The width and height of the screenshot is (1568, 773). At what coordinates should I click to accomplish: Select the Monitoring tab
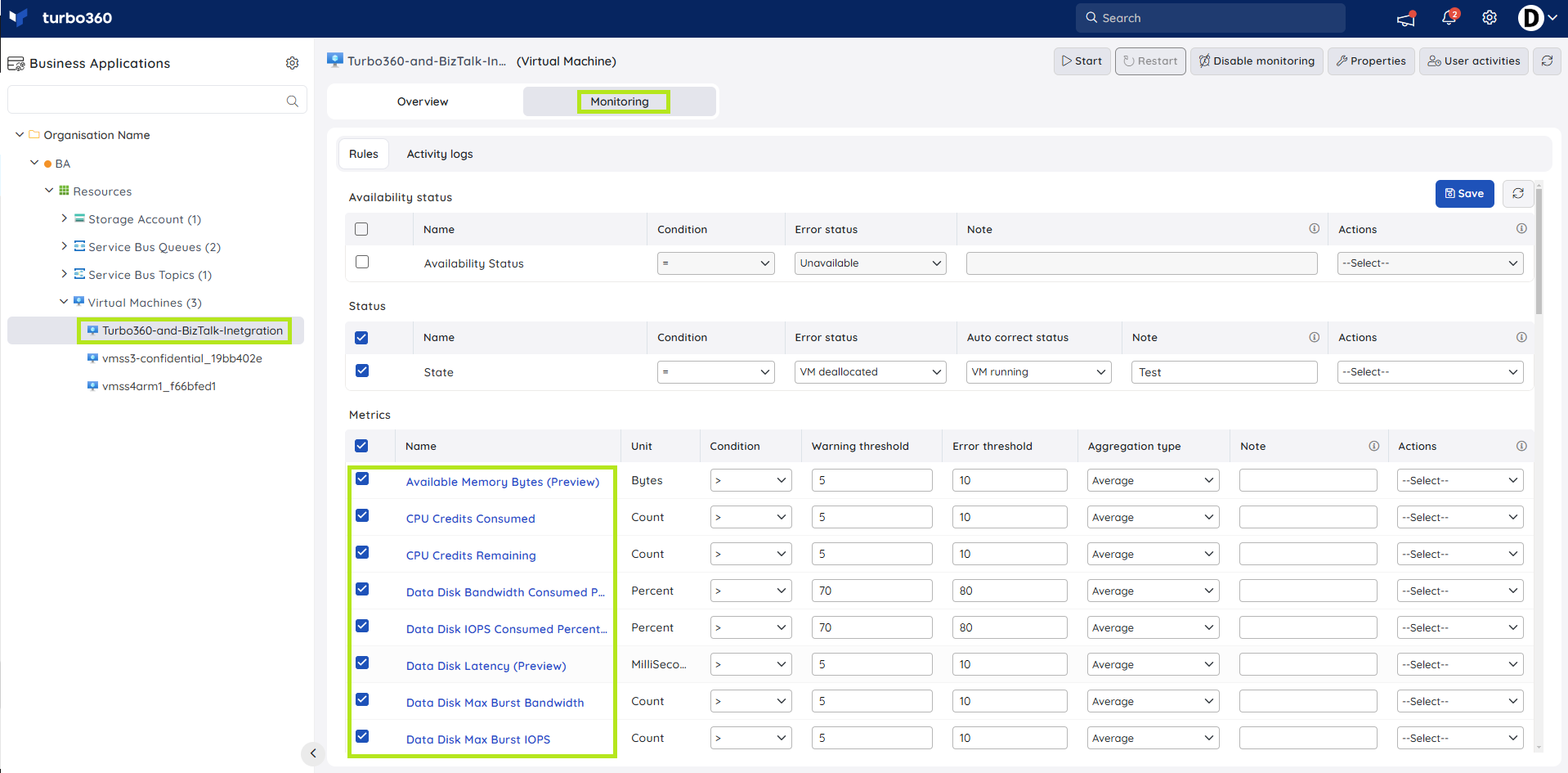tap(620, 101)
